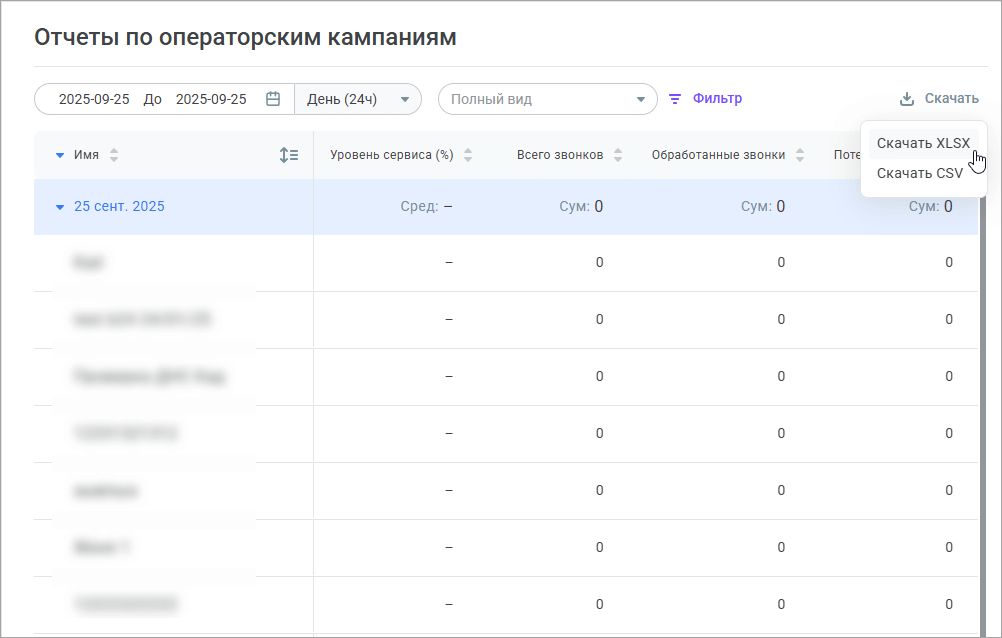Image resolution: width=1002 pixels, height=638 pixels.
Task: Sort by Name column arrows
Action: tap(113, 155)
